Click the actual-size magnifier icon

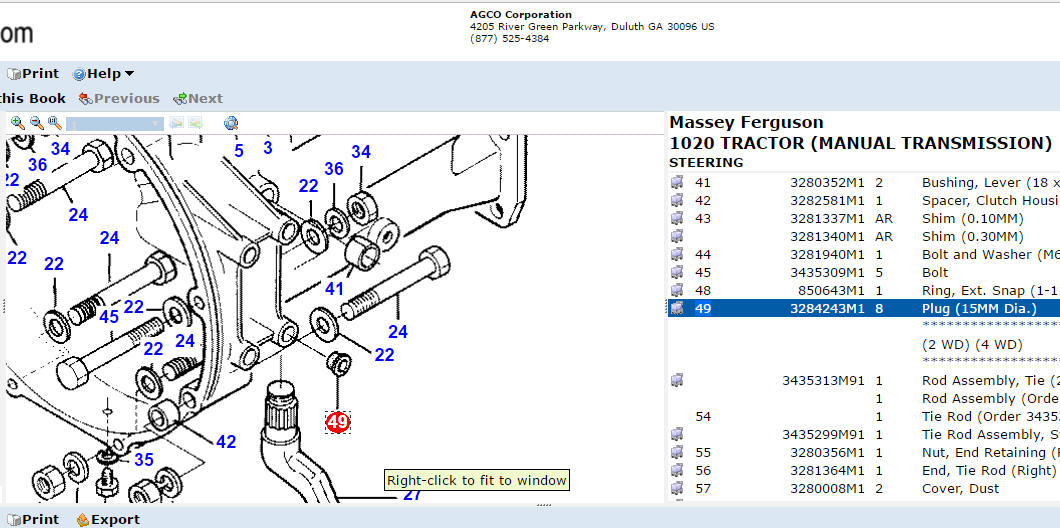[x=55, y=123]
